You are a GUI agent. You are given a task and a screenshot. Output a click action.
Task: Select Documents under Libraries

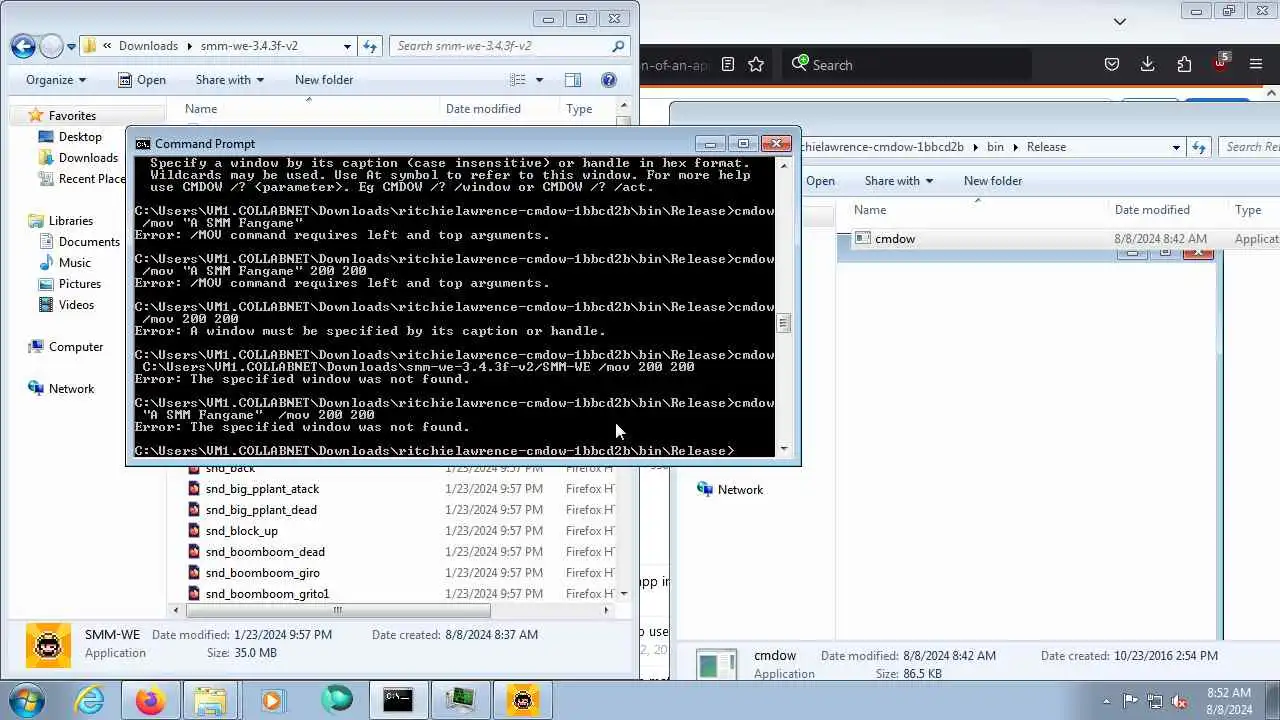[89, 242]
